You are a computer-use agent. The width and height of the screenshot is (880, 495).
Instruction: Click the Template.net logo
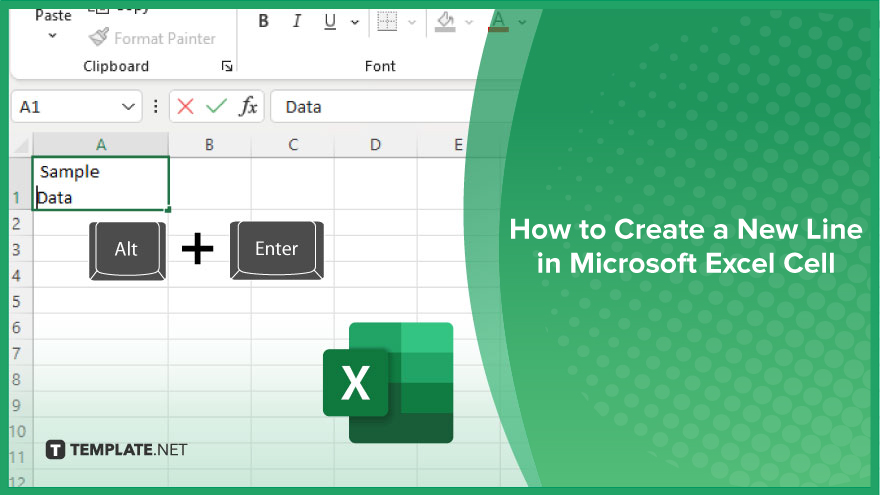pos(116,450)
